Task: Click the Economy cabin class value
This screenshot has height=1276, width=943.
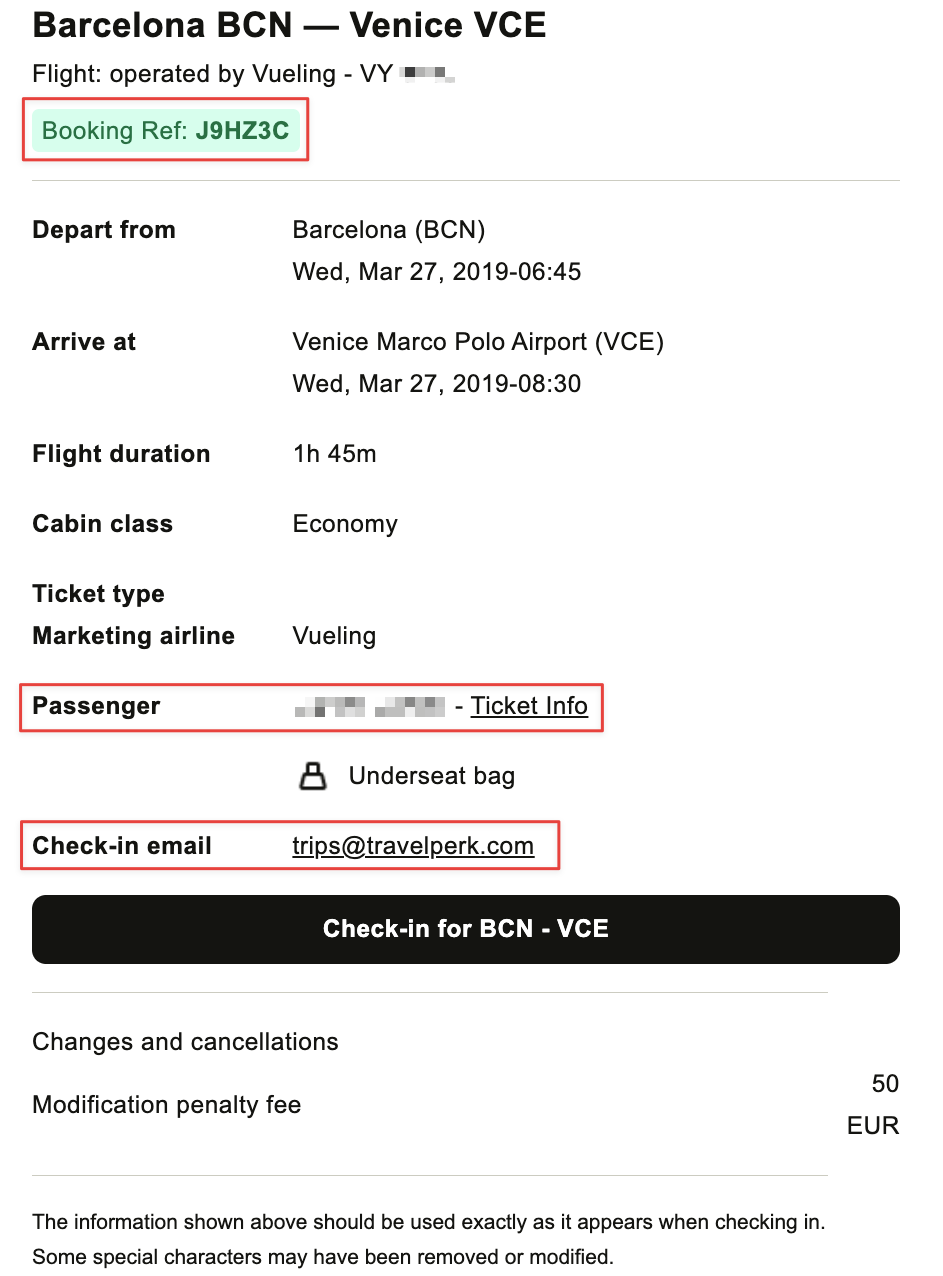Action: coord(345,524)
